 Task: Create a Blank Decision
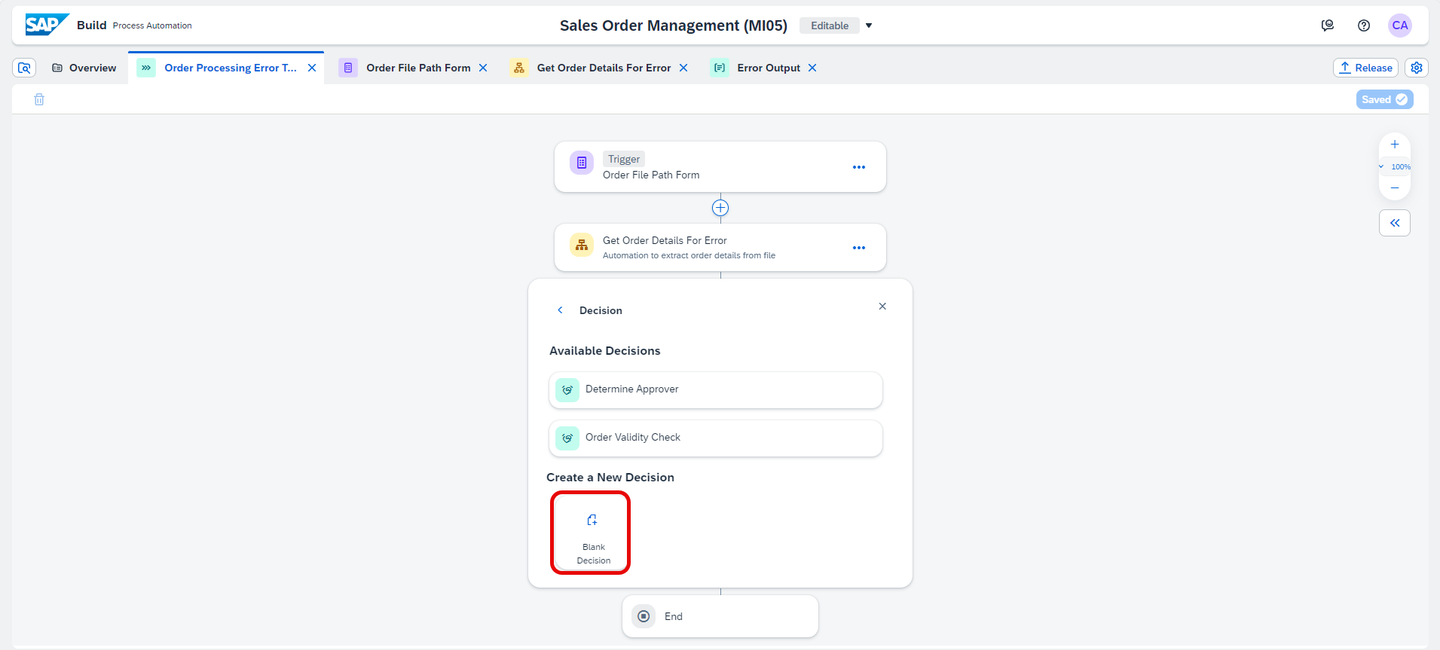pyautogui.click(x=591, y=533)
